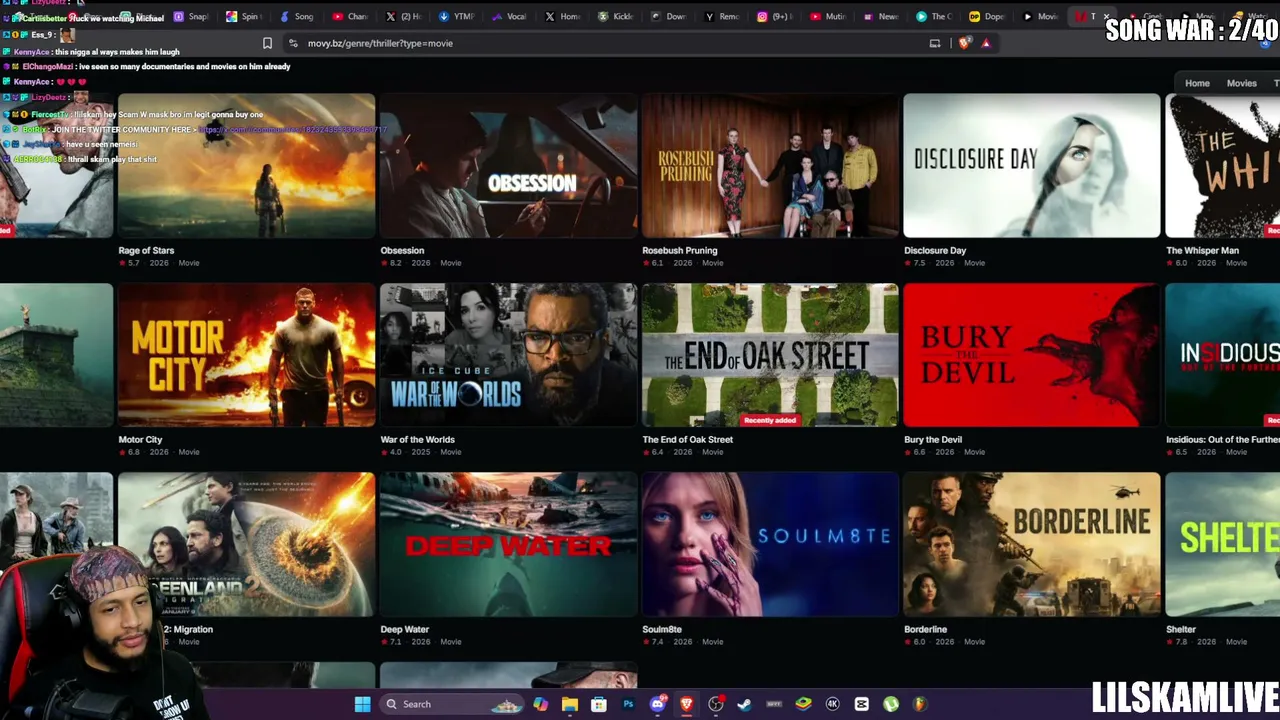Click the bookmark icon beside the address bar
Image resolution: width=1280 pixels, height=720 pixels.
pyautogui.click(x=267, y=43)
